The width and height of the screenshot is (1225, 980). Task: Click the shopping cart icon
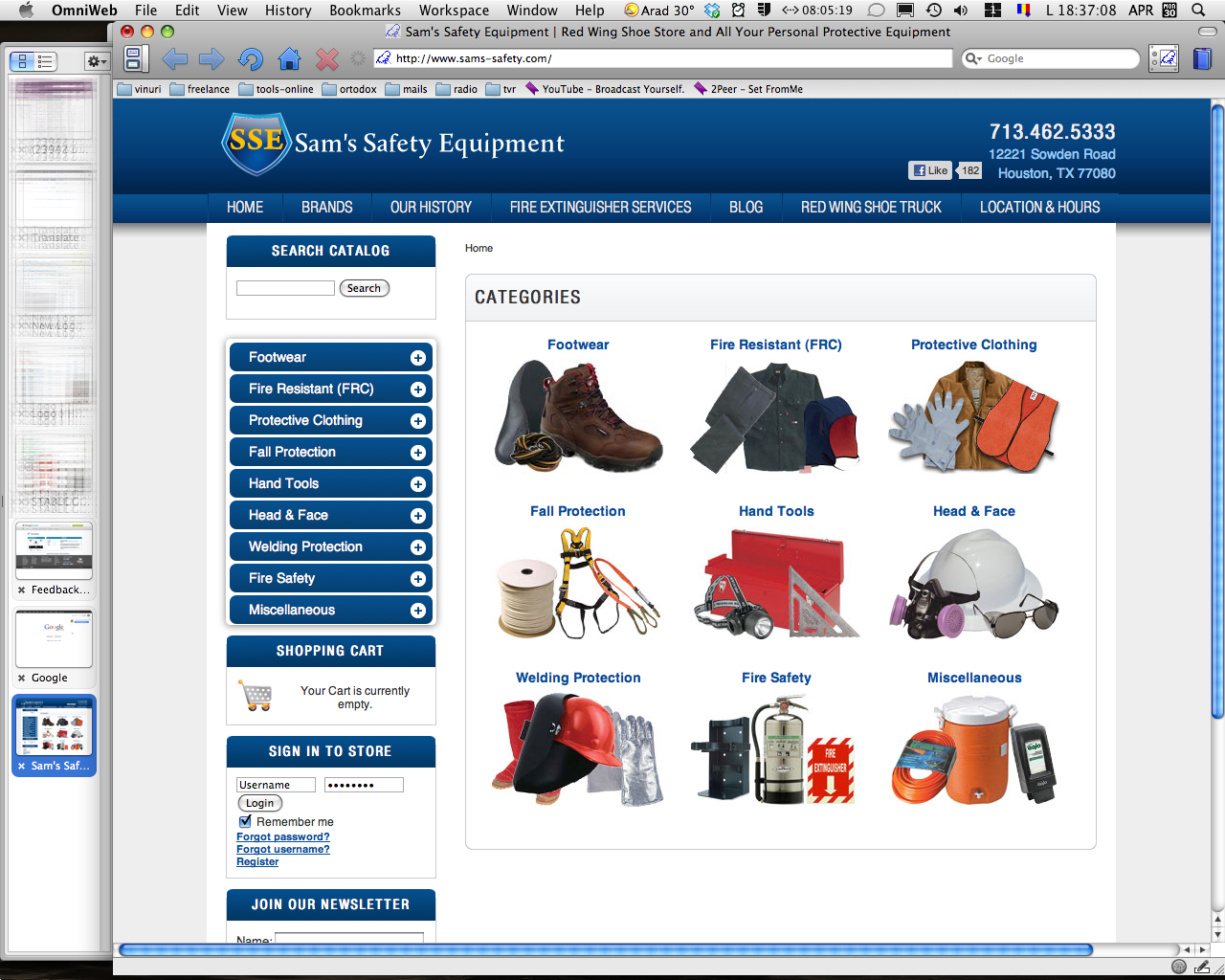tap(256, 696)
